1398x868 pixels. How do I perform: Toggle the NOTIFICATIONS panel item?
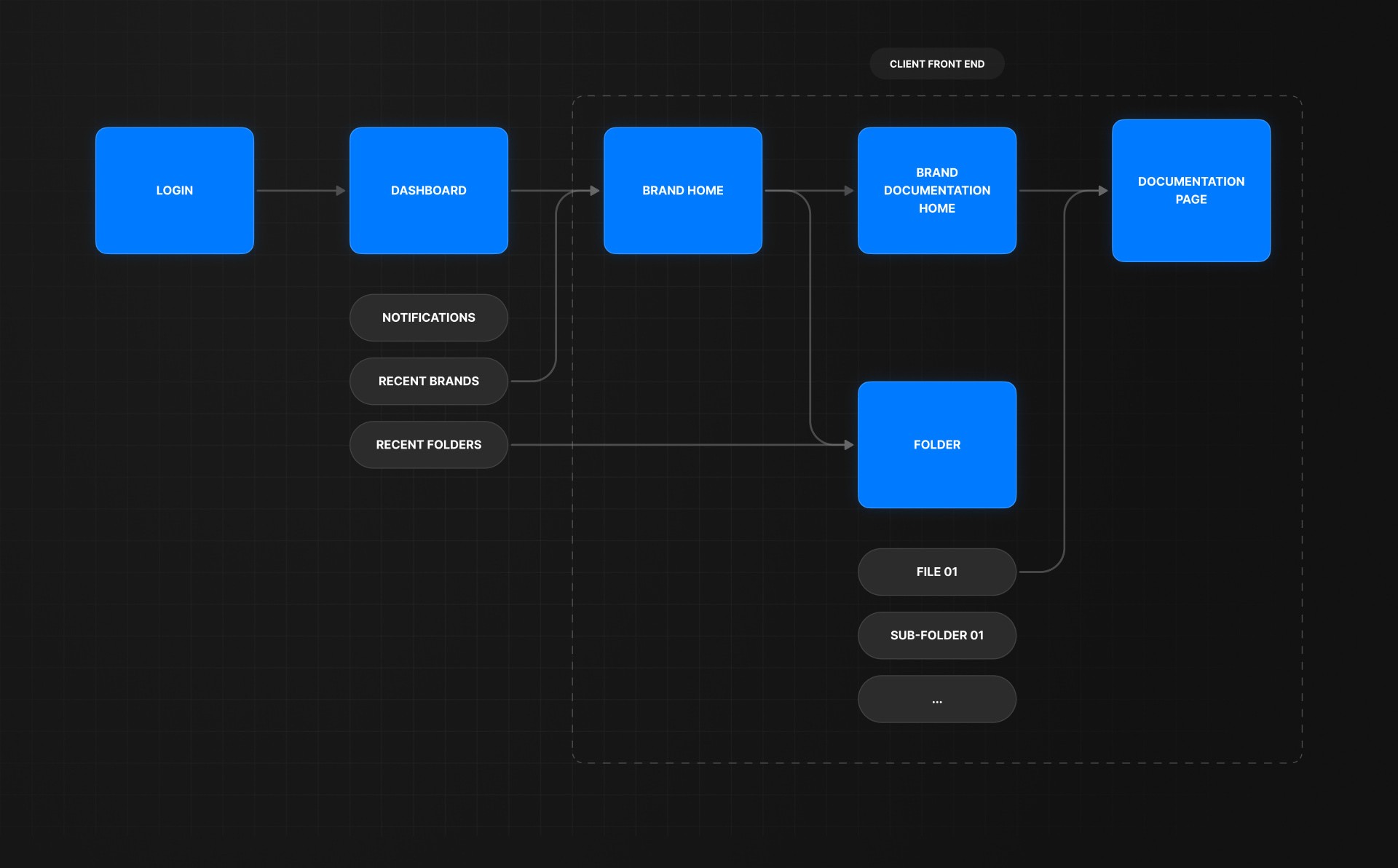428,317
